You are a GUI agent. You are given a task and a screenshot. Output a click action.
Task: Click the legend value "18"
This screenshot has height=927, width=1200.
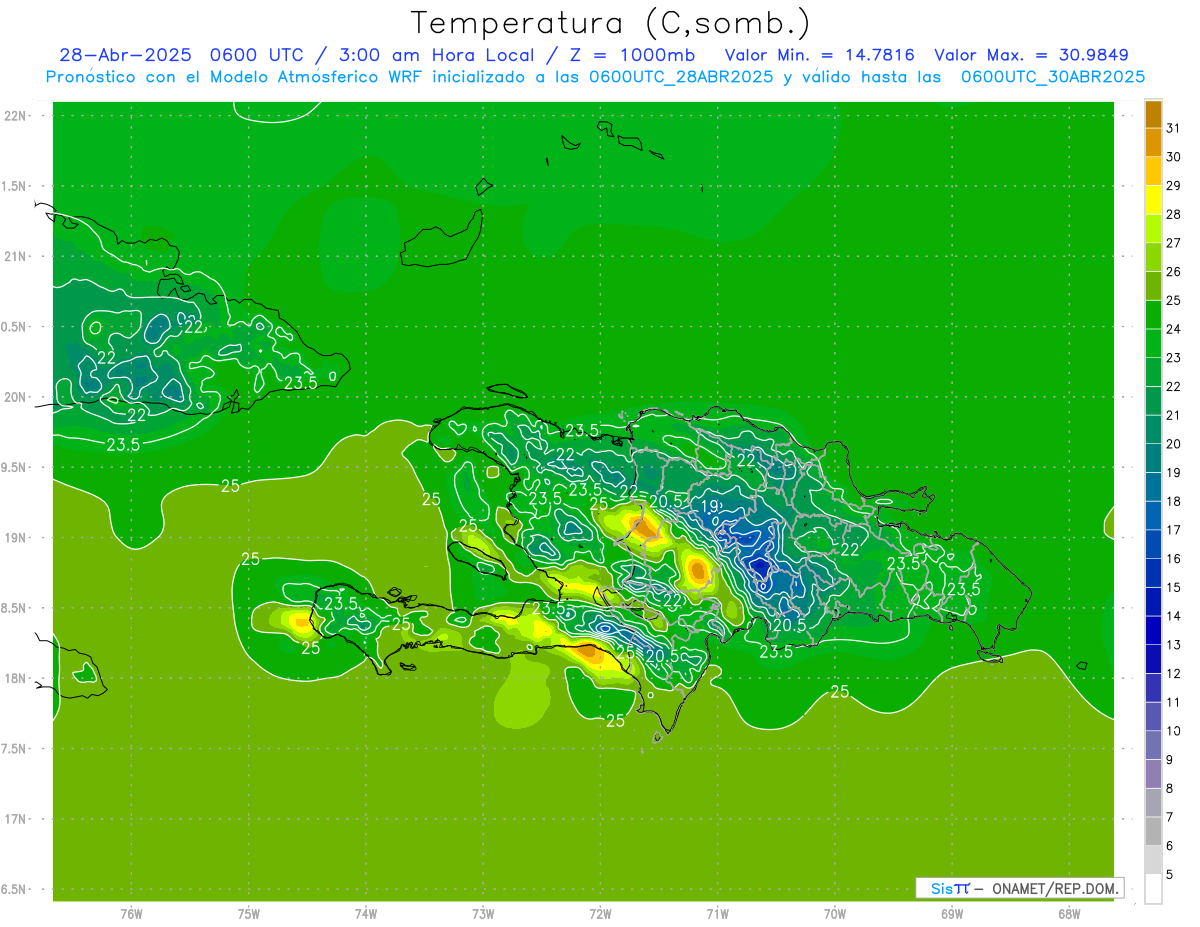(x=1174, y=501)
